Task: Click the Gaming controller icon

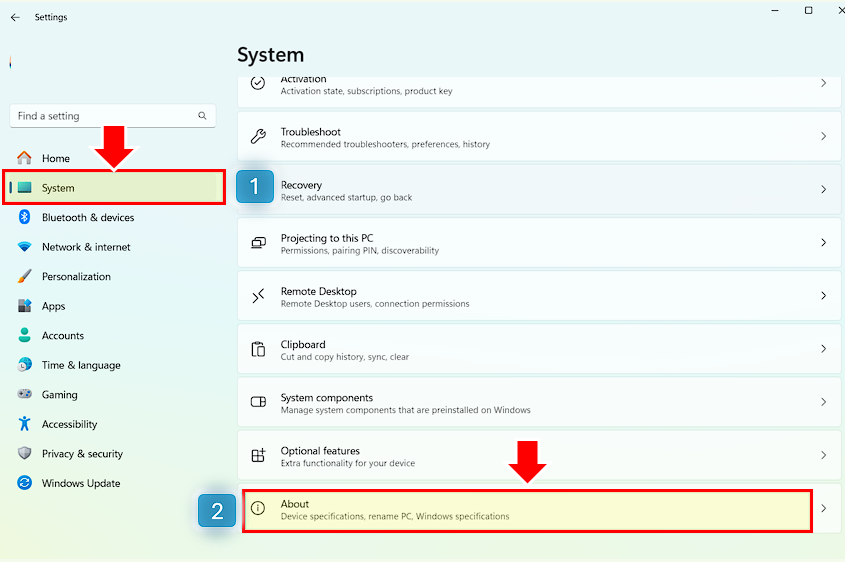Action: point(24,394)
